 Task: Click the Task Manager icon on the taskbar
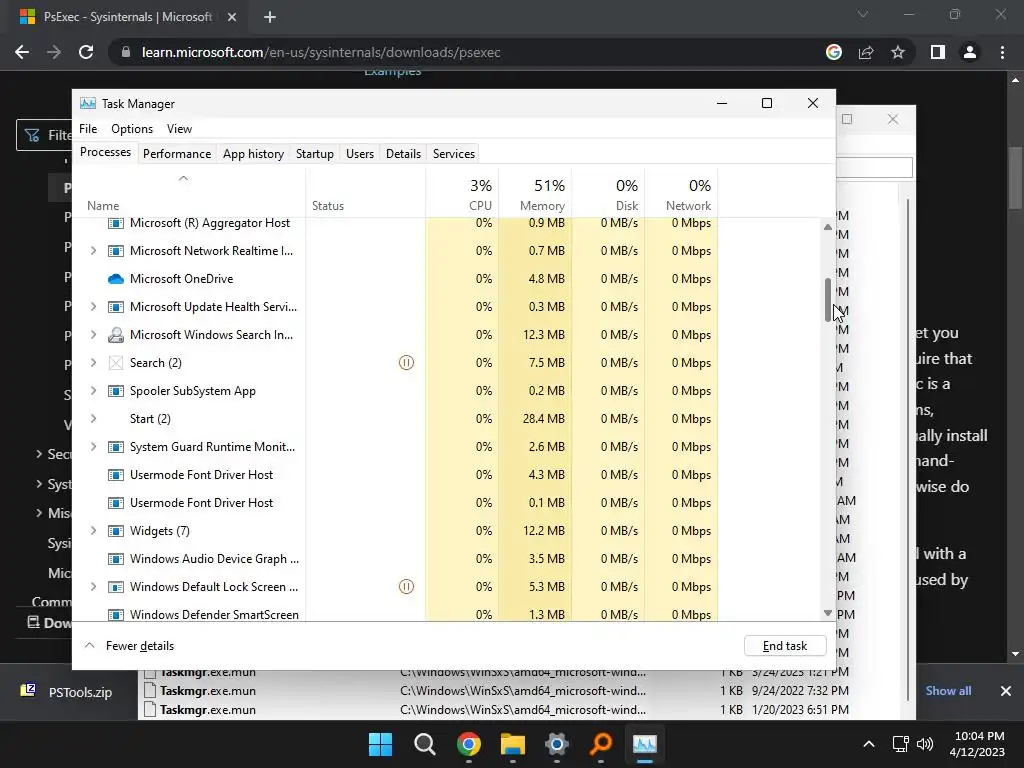pos(645,744)
